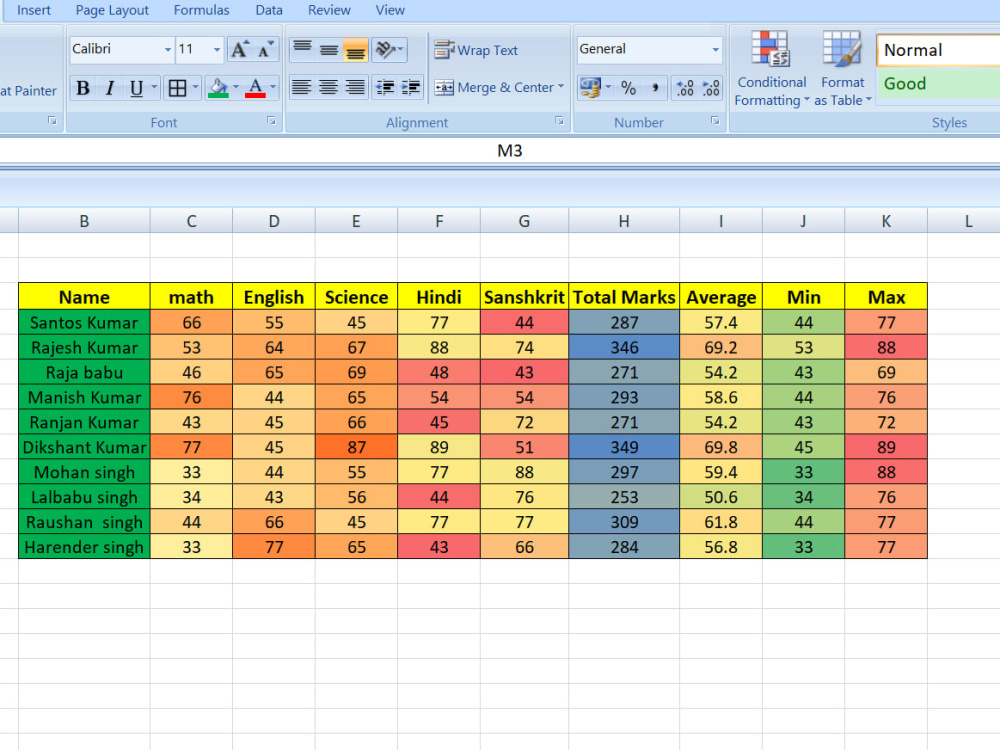
Task: Align text right
Action: (355, 87)
